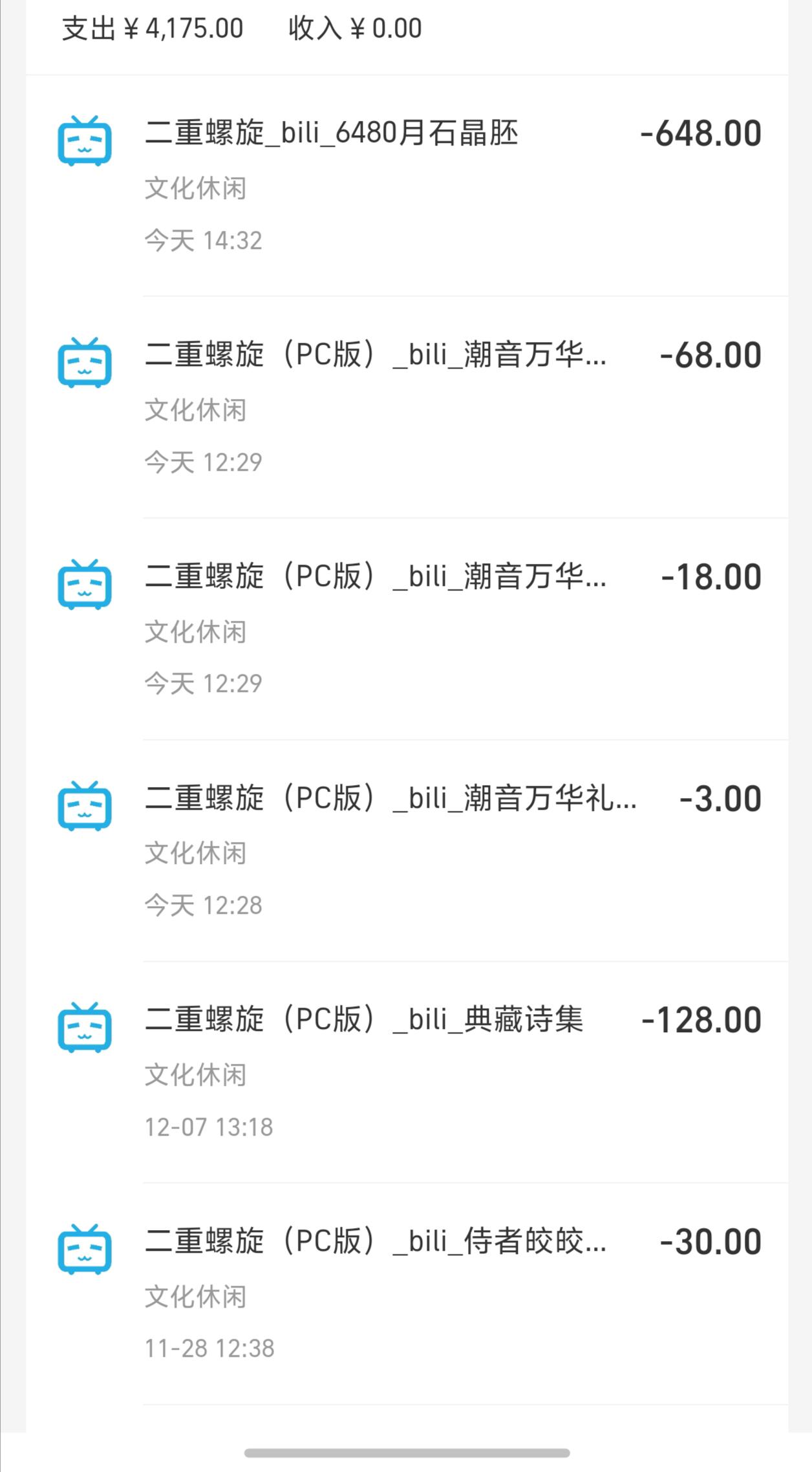Open the 二重螺旋_bili_6480月石晶胚 transaction
The image size is (812, 1472).
331,133
